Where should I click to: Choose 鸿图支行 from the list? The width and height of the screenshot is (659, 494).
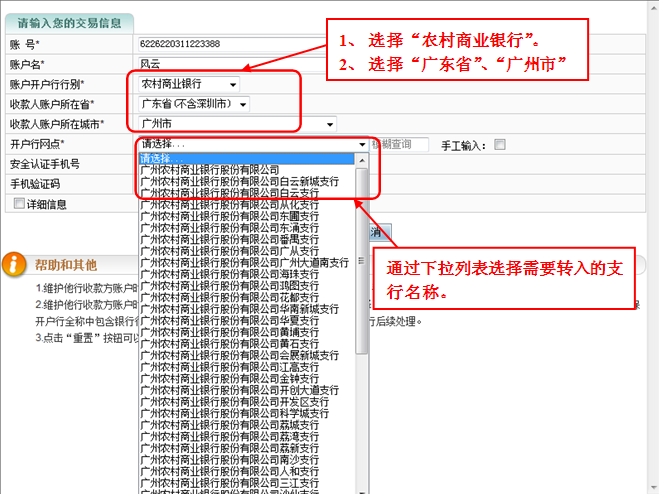pyautogui.click(x=247, y=286)
